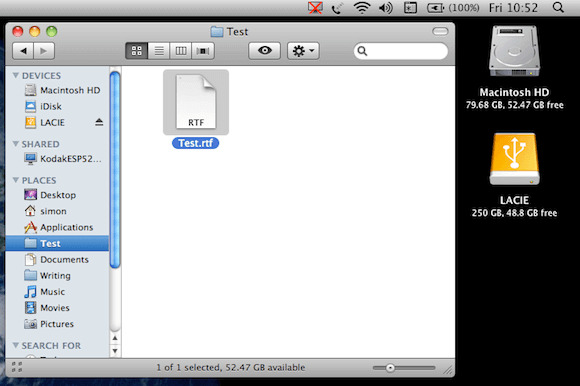
Task: Collapse the DEVICES section
Action: (16, 75)
